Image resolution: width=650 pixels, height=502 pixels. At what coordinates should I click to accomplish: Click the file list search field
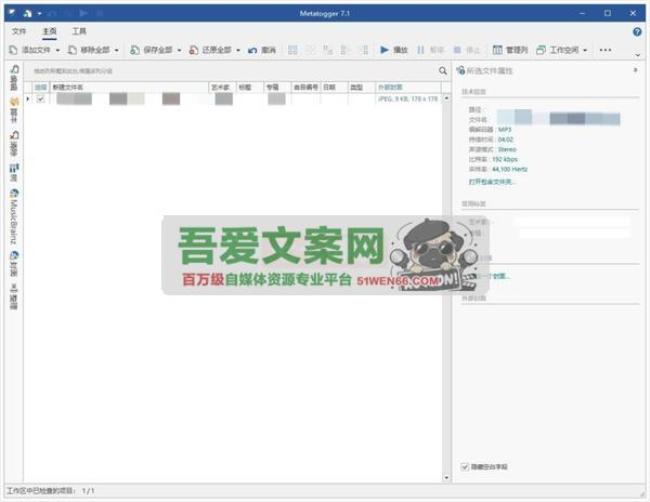[x=232, y=71]
